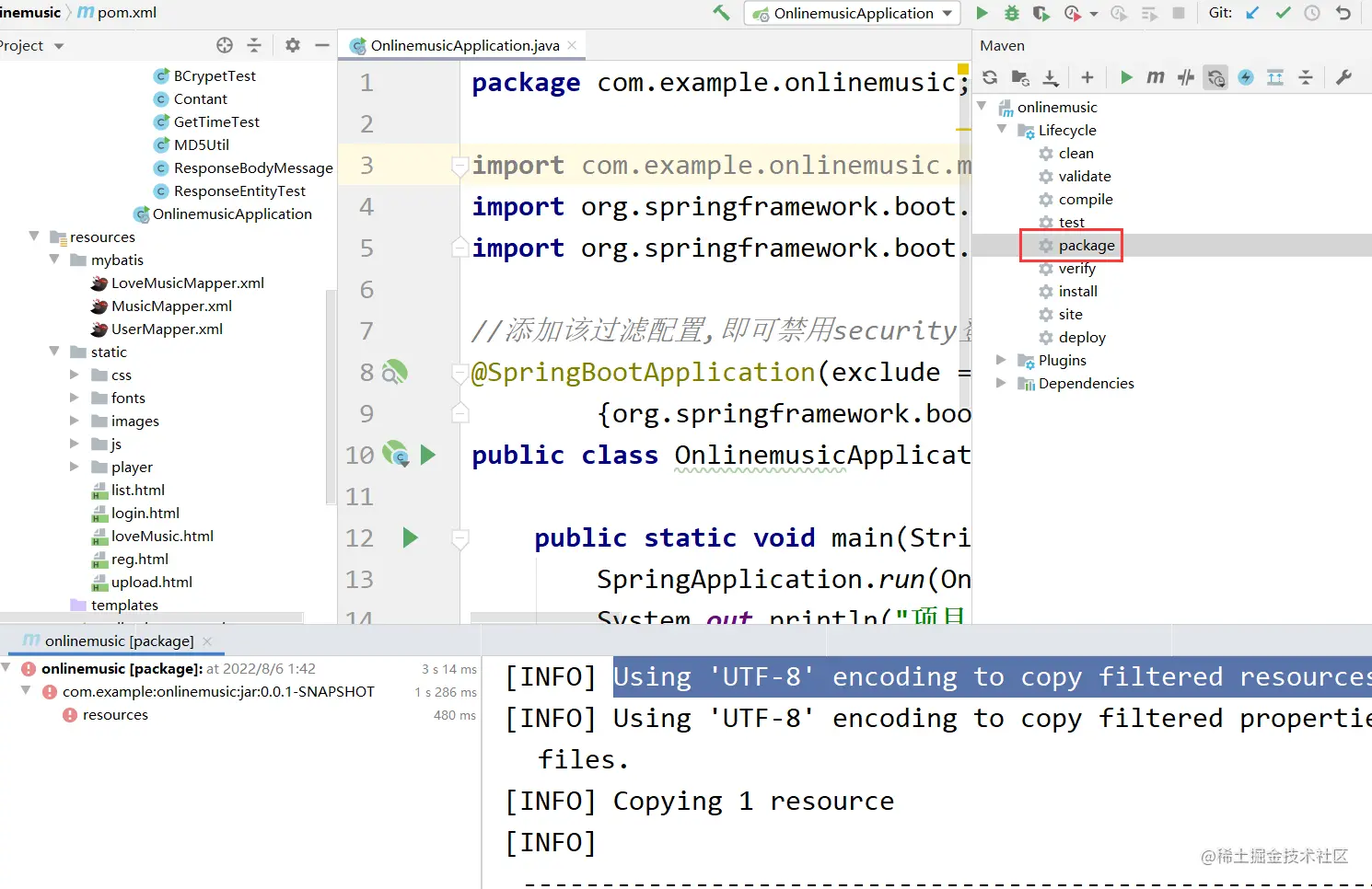Collapse the mybatis folder
The height and width of the screenshot is (889, 1372).
point(54,260)
